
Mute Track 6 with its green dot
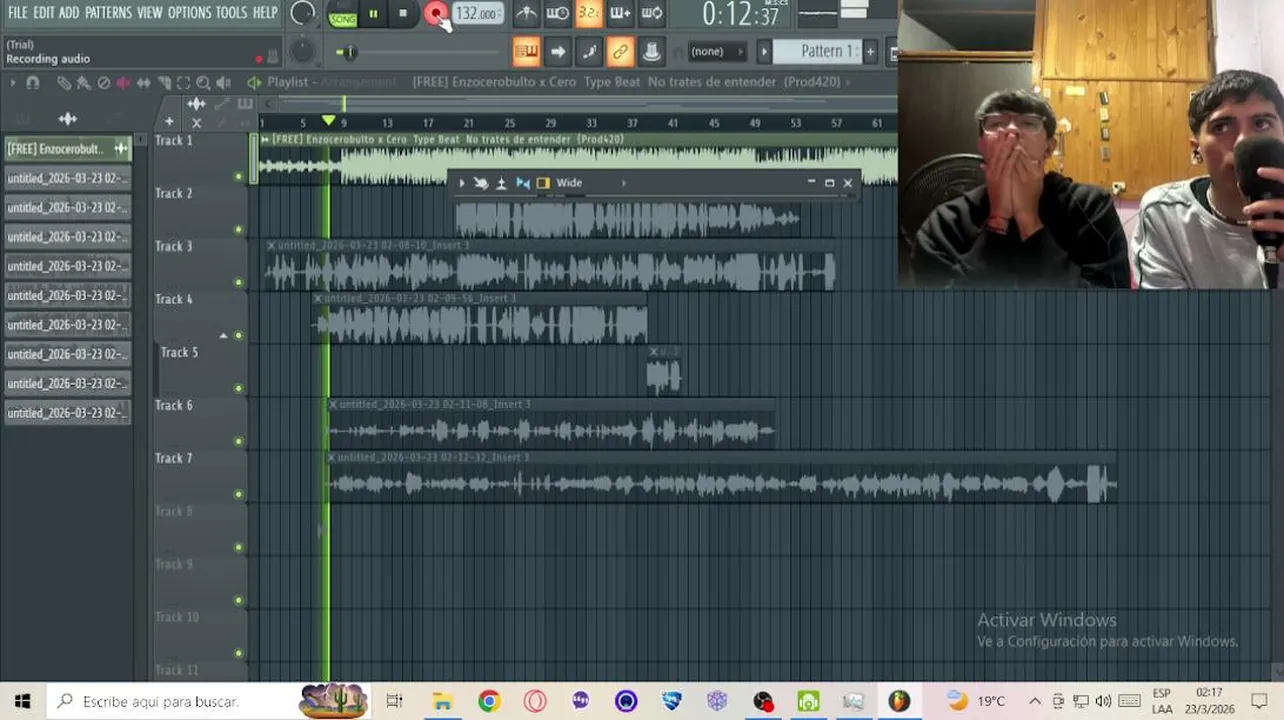[x=238, y=442]
